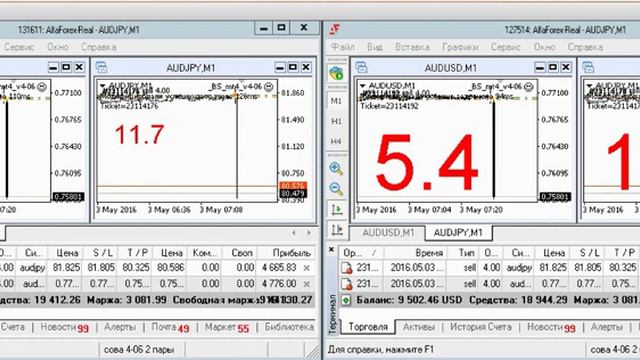Click expert advisor smiley on left window AUDJPY chart
Screen dimensions: 640x360
(x=269, y=87)
